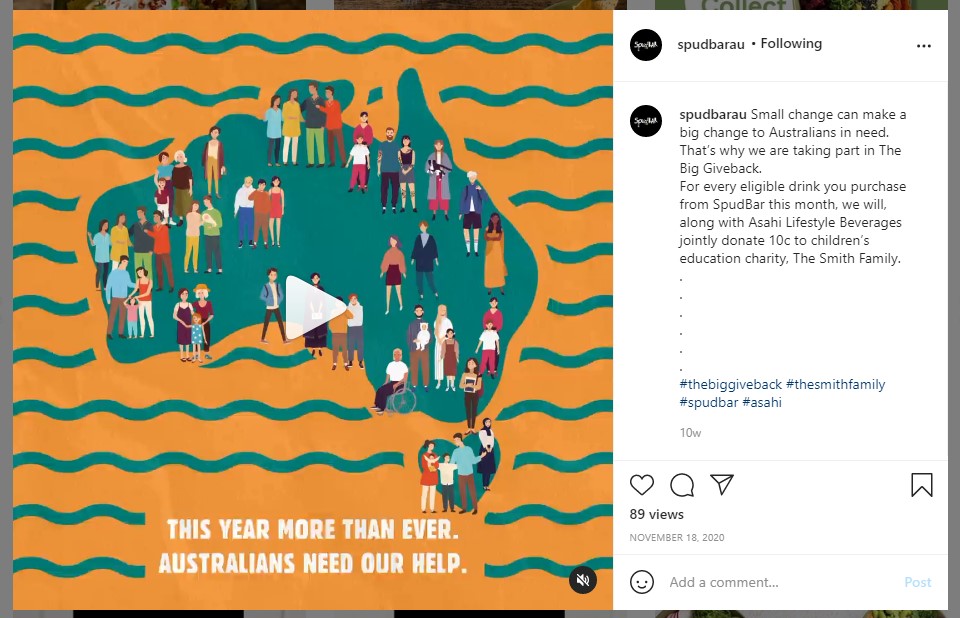
Task: Open the #thesmithfamily hashtag
Action: (836, 385)
